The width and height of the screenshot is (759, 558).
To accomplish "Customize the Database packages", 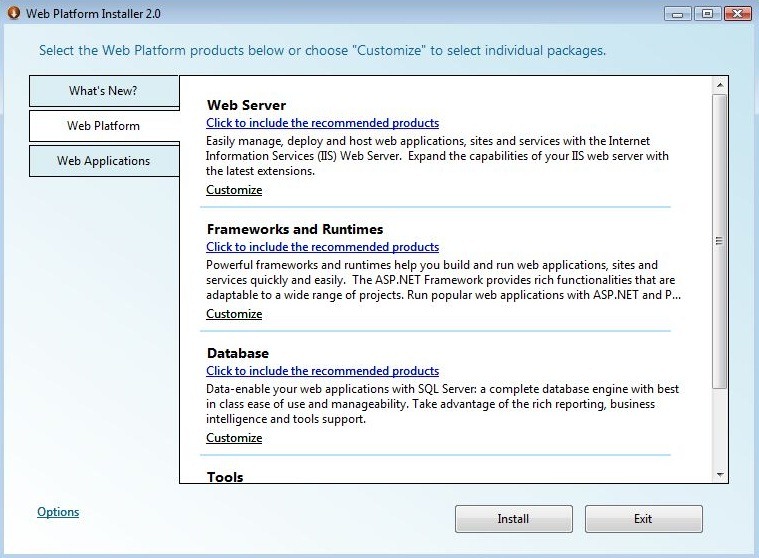I will pos(234,437).
